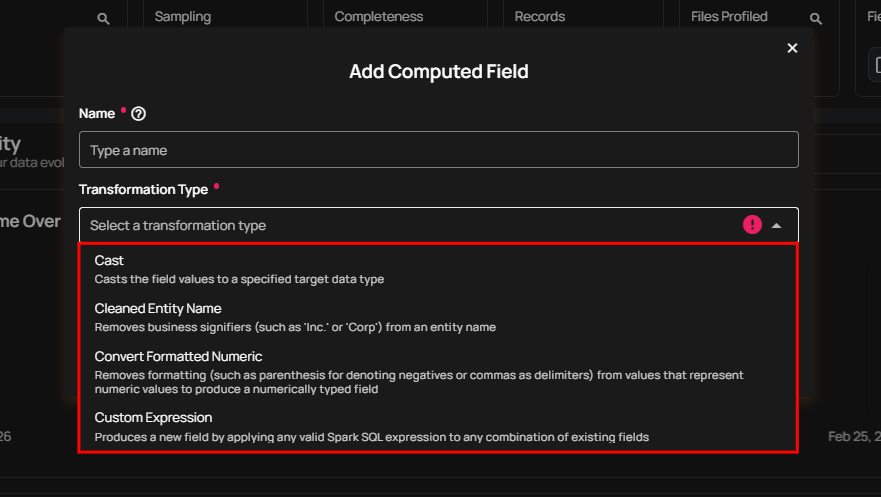This screenshot has width=881, height=497.
Task: Pick Convert Formatted Numeric from list
Action: pyautogui.click(x=178, y=356)
